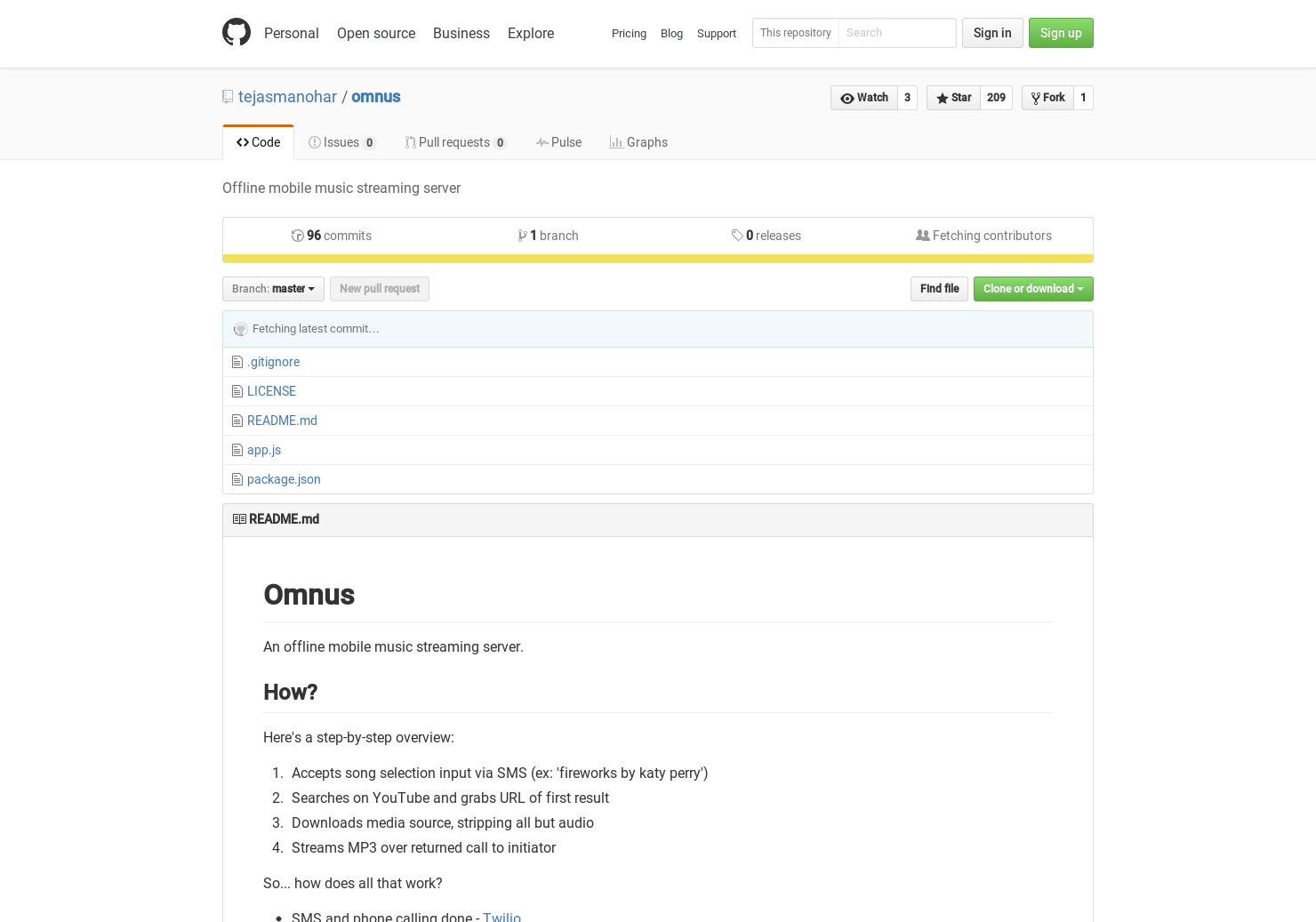This screenshot has height=922, width=1316.
Task: Open the branch selector chevron
Action: [309, 289]
